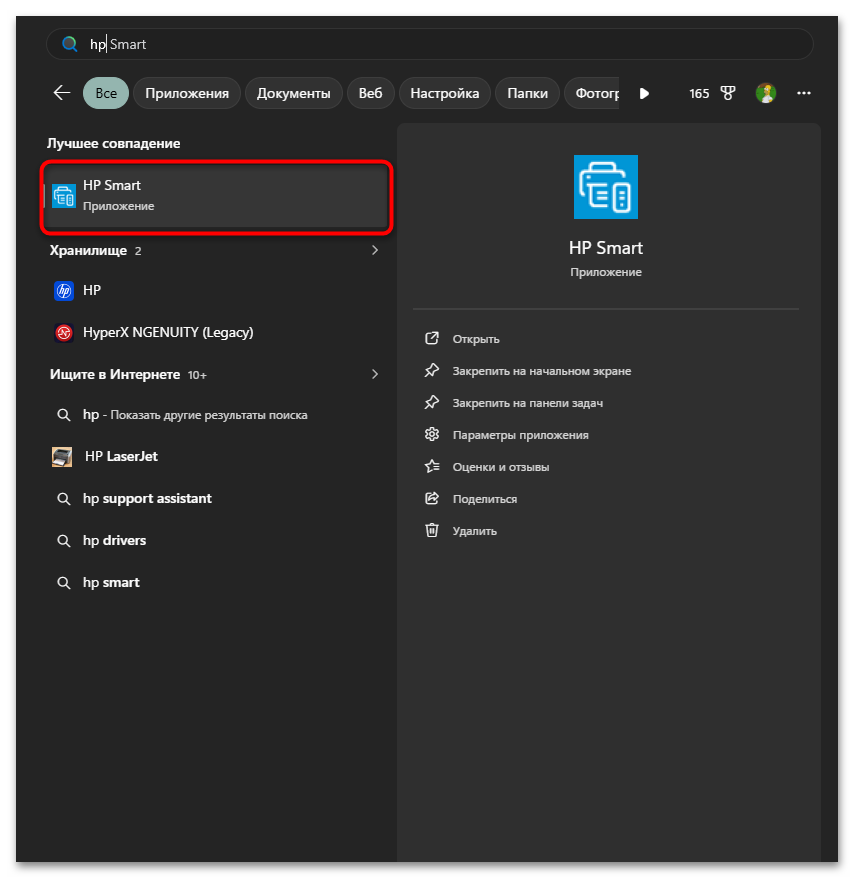The width and height of the screenshot is (854, 878).
Task: Select the HP LaserJet suggestion
Action: (x=216, y=456)
